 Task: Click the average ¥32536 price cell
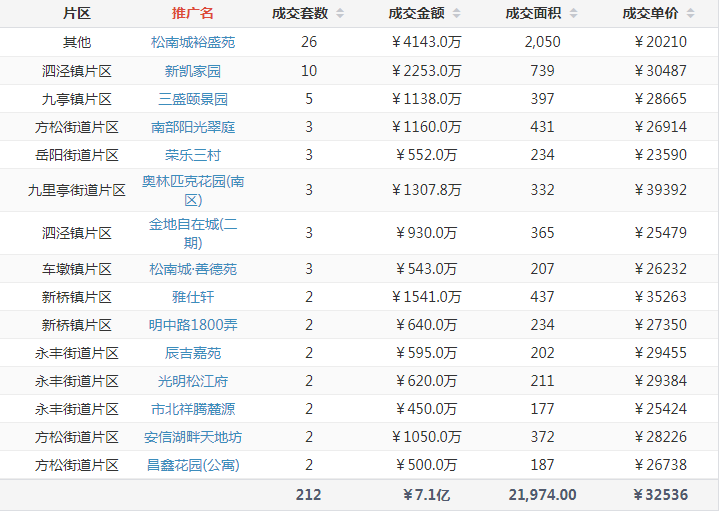tap(660, 495)
